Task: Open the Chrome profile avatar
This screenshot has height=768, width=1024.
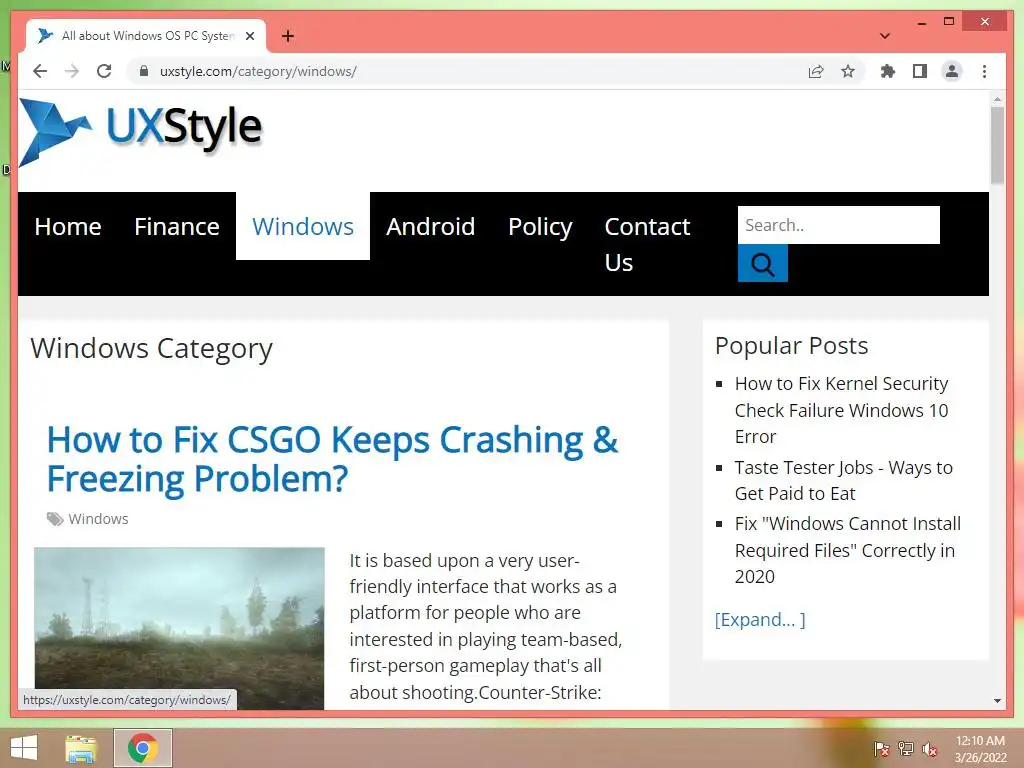Action: (x=952, y=71)
